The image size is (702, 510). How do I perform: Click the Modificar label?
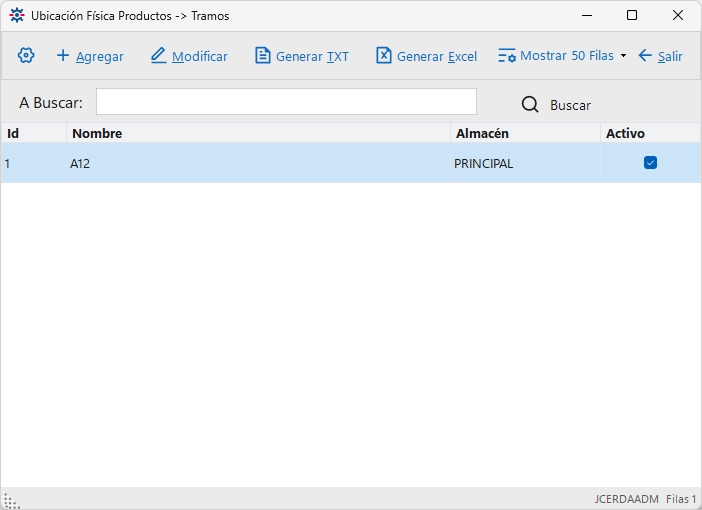pyautogui.click(x=200, y=56)
